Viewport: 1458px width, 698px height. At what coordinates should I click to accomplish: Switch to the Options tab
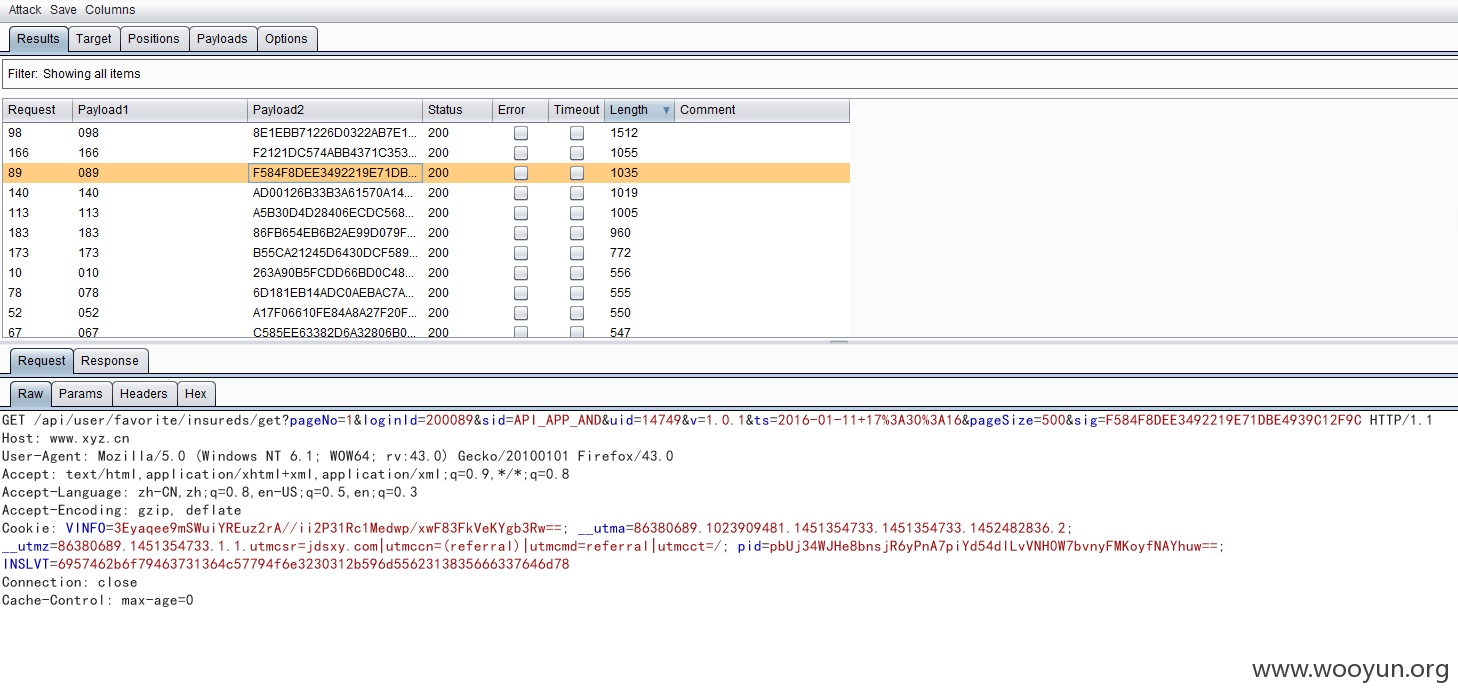(x=287, y=39)
